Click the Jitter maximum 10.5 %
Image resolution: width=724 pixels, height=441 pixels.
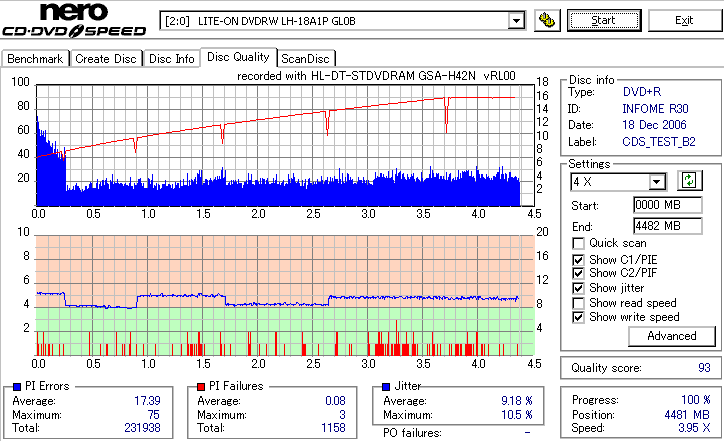click(x=517, y=415)
